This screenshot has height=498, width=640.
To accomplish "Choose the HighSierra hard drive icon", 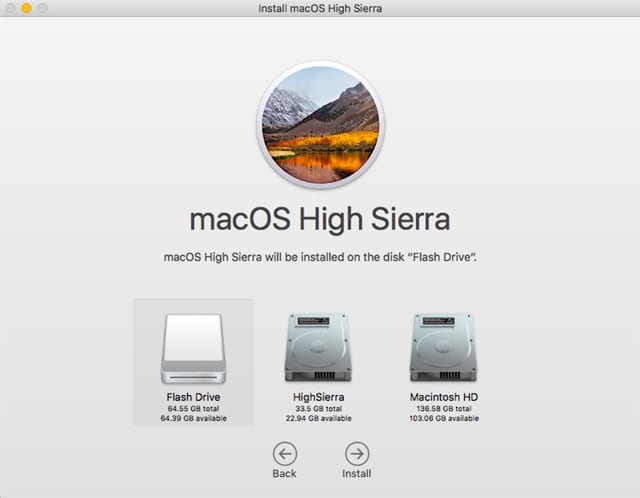I will pyautogui.click(x=317, y=347).
